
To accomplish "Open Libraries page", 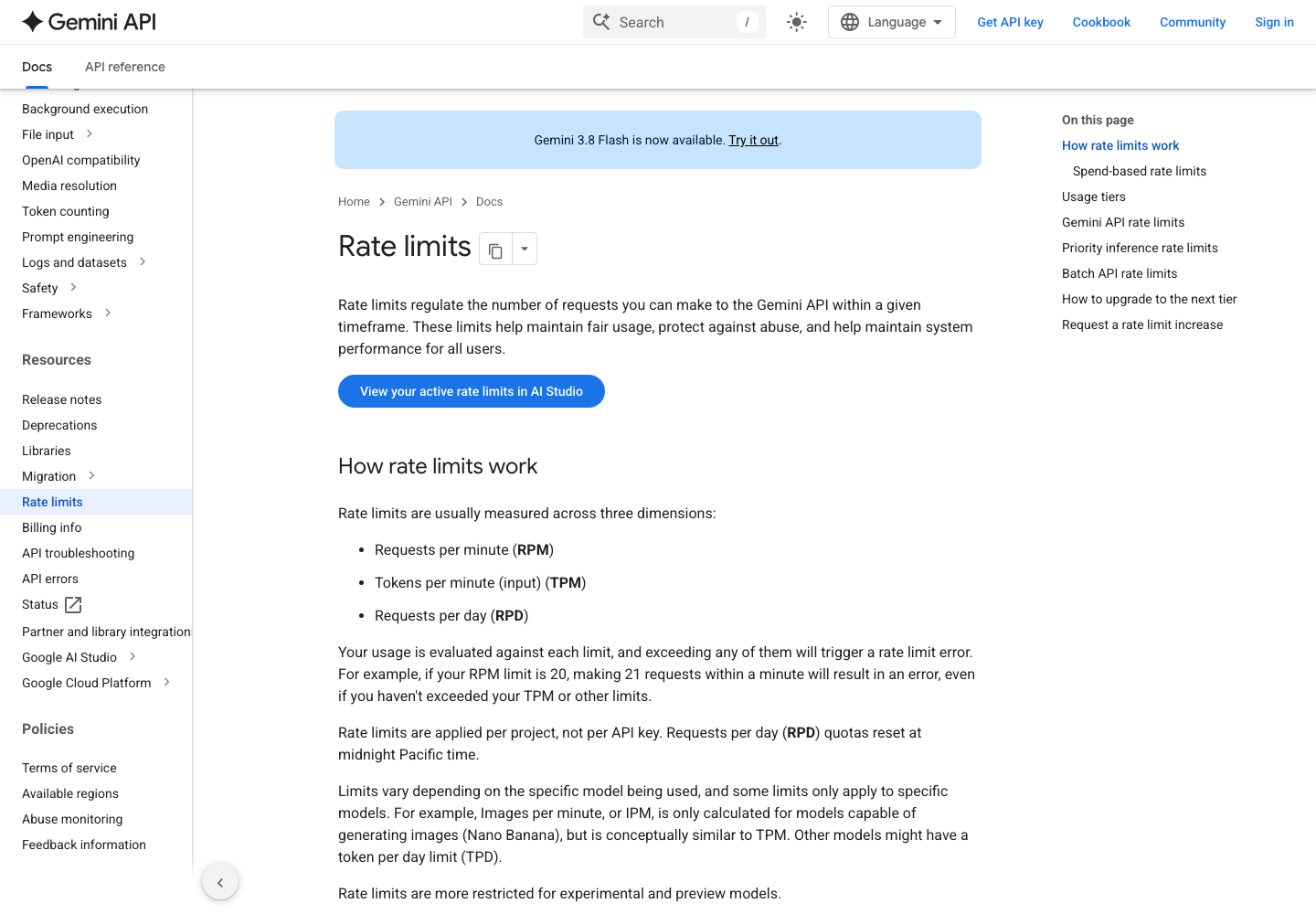I will (x=47, y=451).
